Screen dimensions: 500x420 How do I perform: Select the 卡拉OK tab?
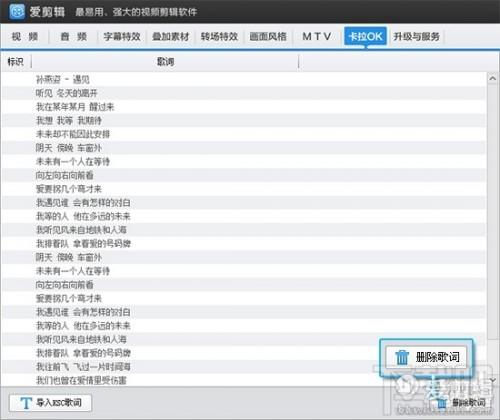coord(365,36)
